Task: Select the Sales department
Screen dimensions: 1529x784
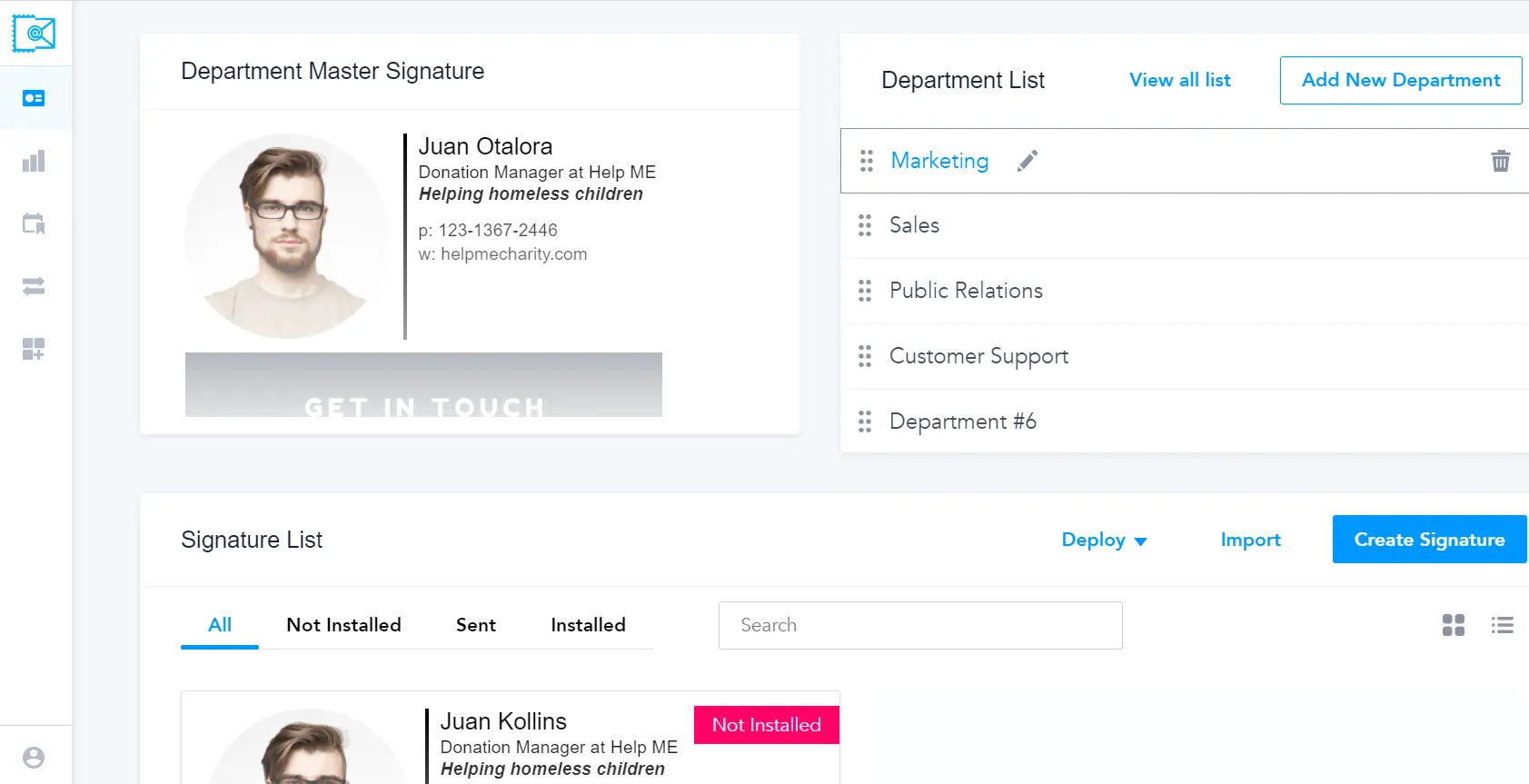Action: click(914, 225)
